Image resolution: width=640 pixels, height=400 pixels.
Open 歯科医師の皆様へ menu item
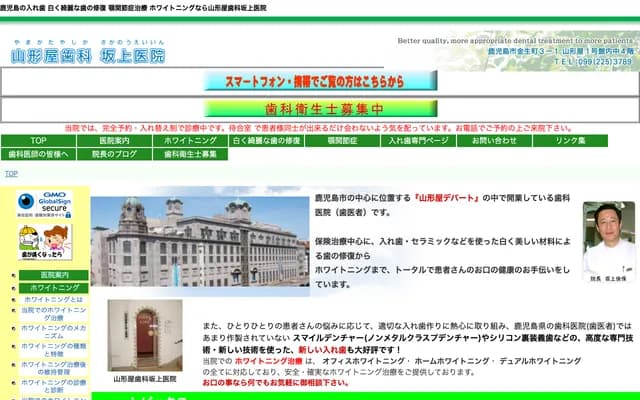pos(38,154)
